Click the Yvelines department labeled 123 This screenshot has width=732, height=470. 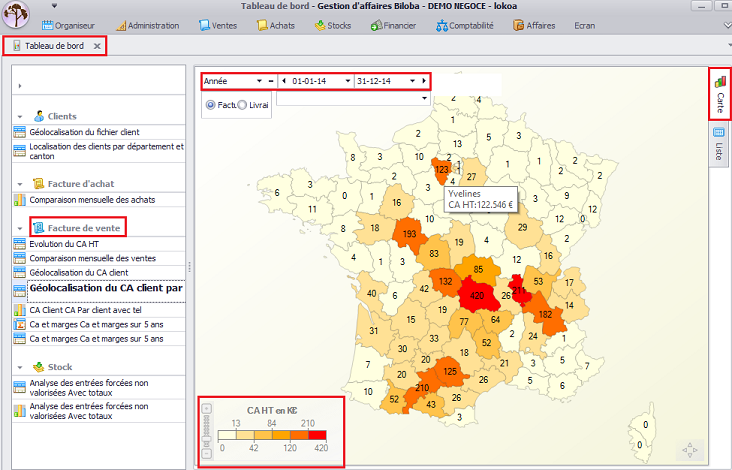(441, 169)
